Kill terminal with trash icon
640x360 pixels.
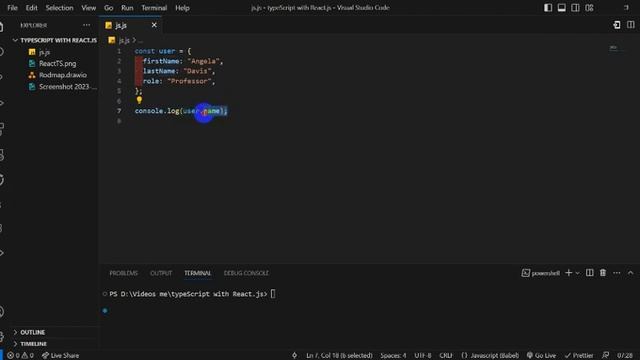[603, 273]
